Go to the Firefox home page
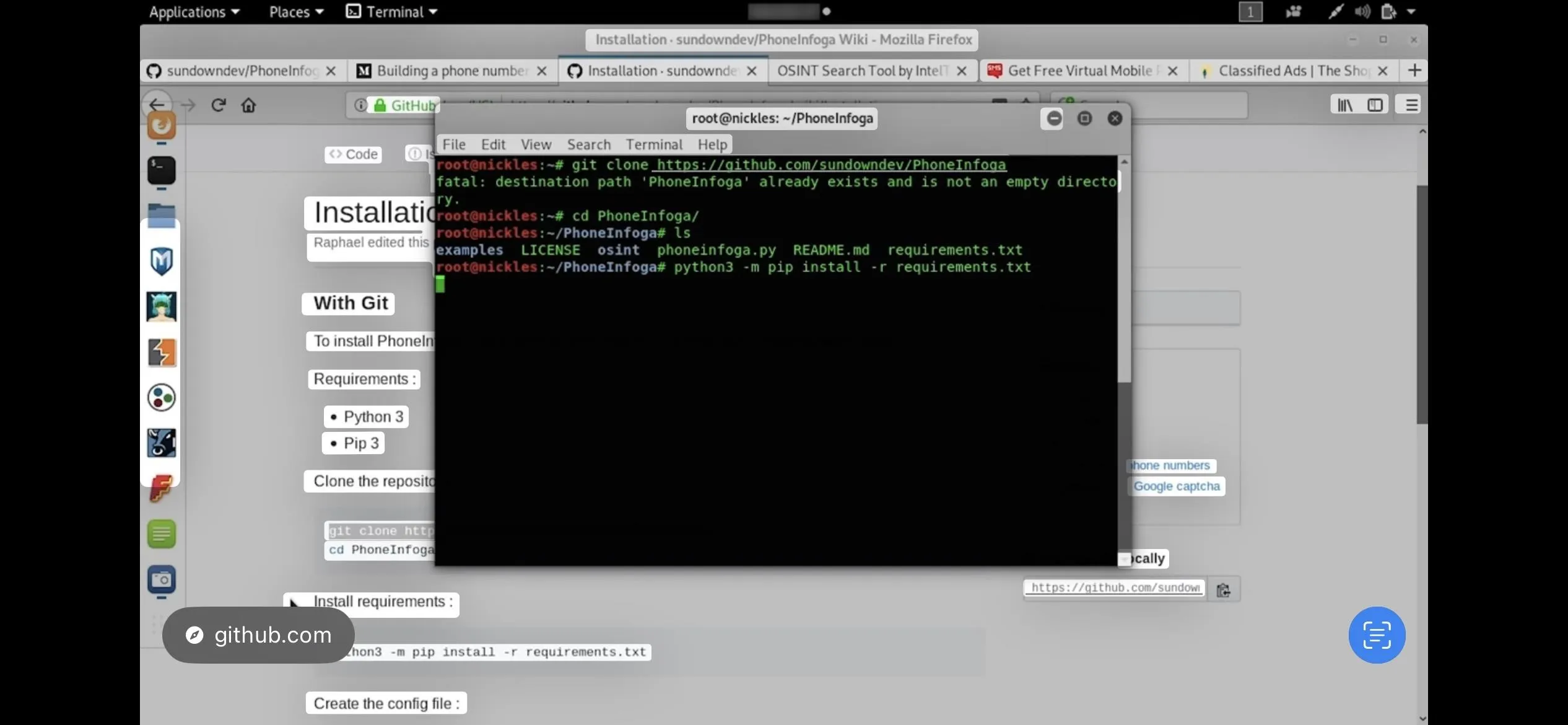The width and height of the screenshot is (1568, 725). (x=248, y=105)
